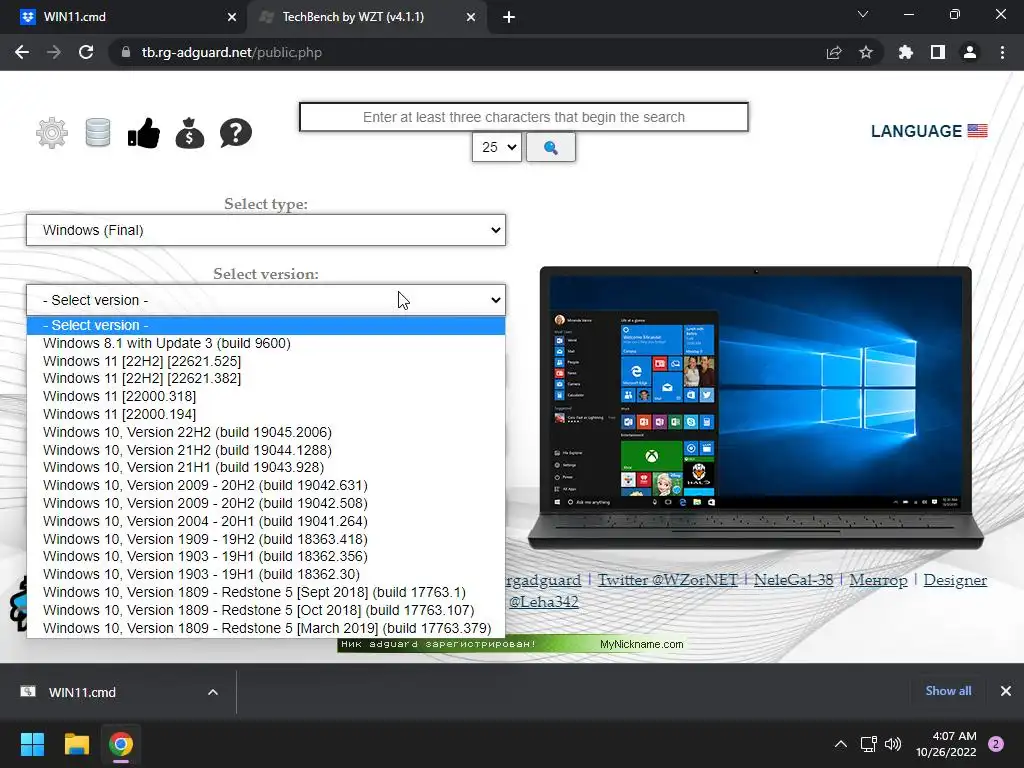Screen dimensions: 1024x768
Task: Select Windows 10 Version 21H1 build 19043.928
Action: (266, 468)
